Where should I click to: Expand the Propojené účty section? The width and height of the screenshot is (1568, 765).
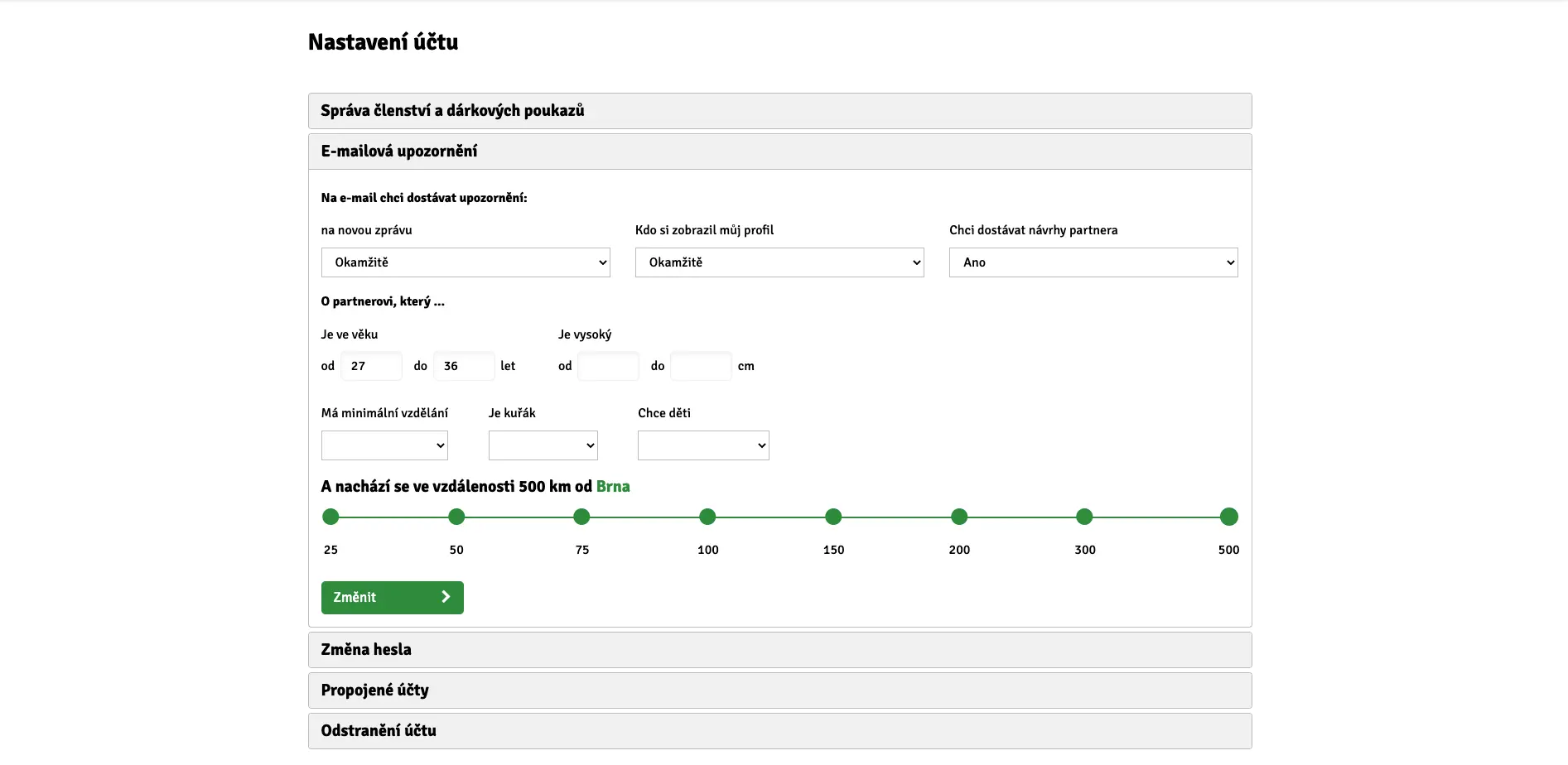click(x=779, y=690)
